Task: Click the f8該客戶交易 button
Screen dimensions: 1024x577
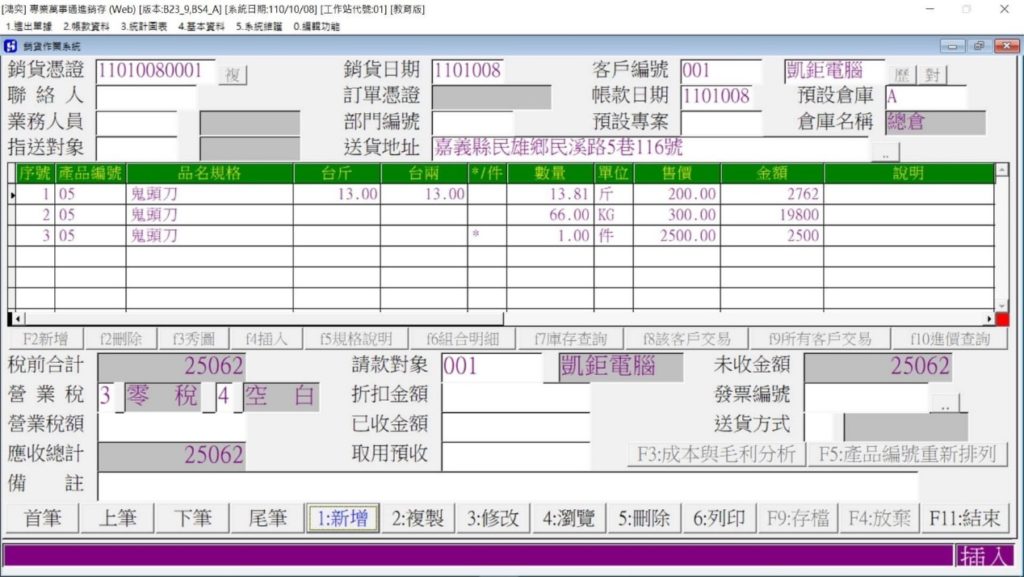Action: [x=686, y=339]
